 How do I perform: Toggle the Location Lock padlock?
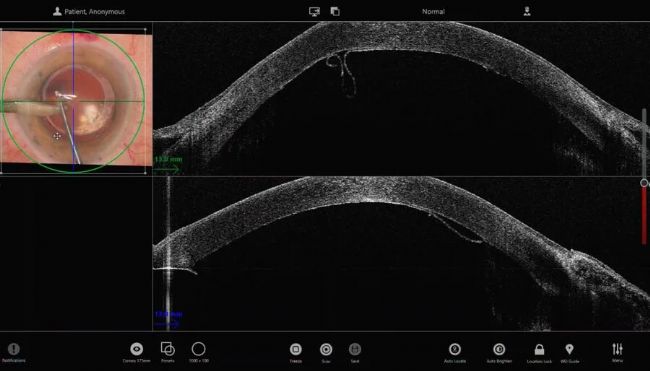click(x=539, y=349)
